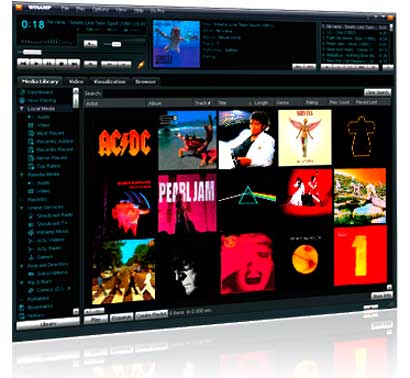Screen dimensions: 410x378
Task: Open the Options menu
Action: click(x=100, y=9)
